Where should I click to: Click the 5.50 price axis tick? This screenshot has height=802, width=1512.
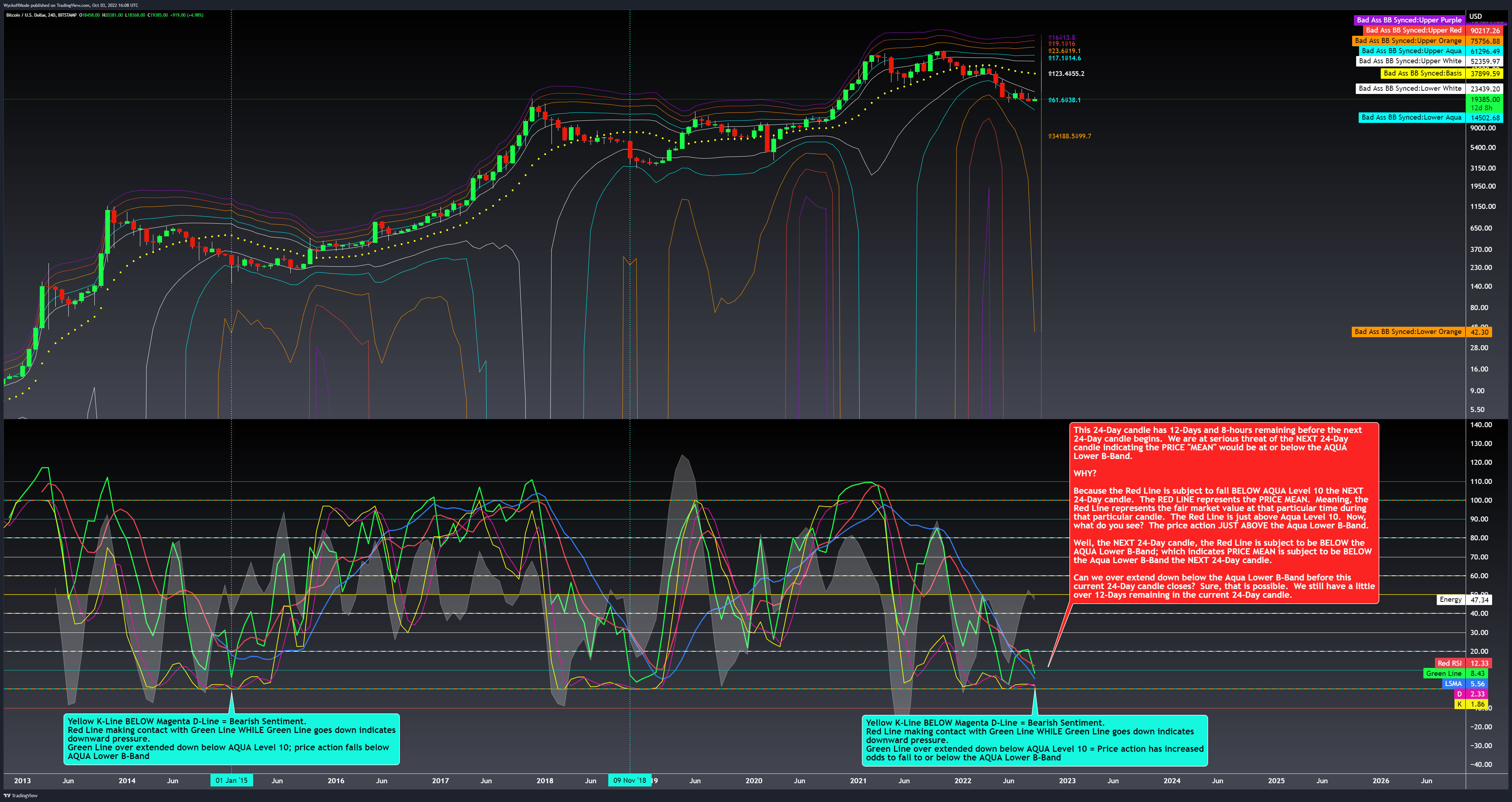(x=1477, y=409)
